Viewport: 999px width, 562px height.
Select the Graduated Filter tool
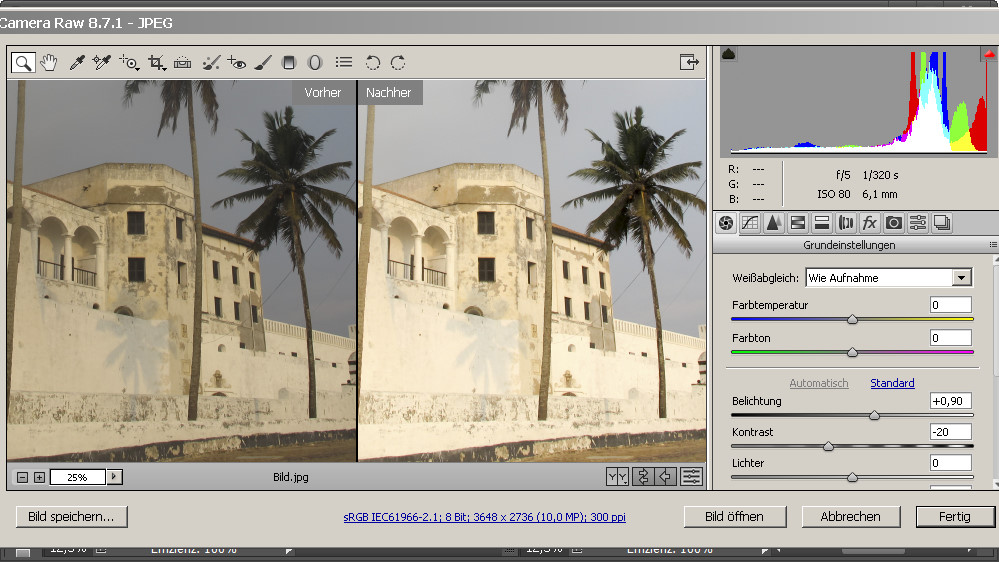pyautogui.click(x=289, y=62)
